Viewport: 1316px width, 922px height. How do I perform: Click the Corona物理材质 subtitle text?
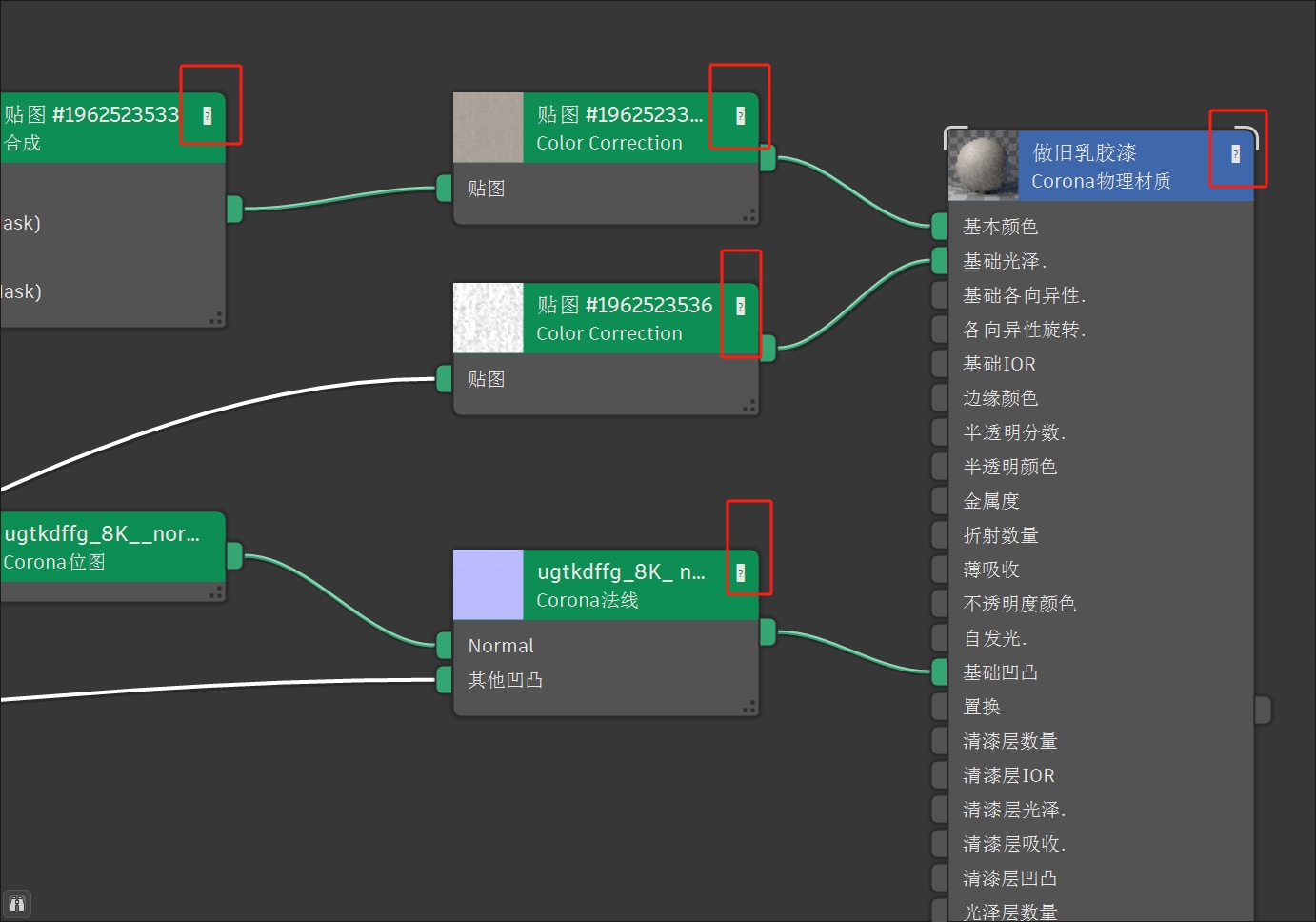[x=1101, y=182]
